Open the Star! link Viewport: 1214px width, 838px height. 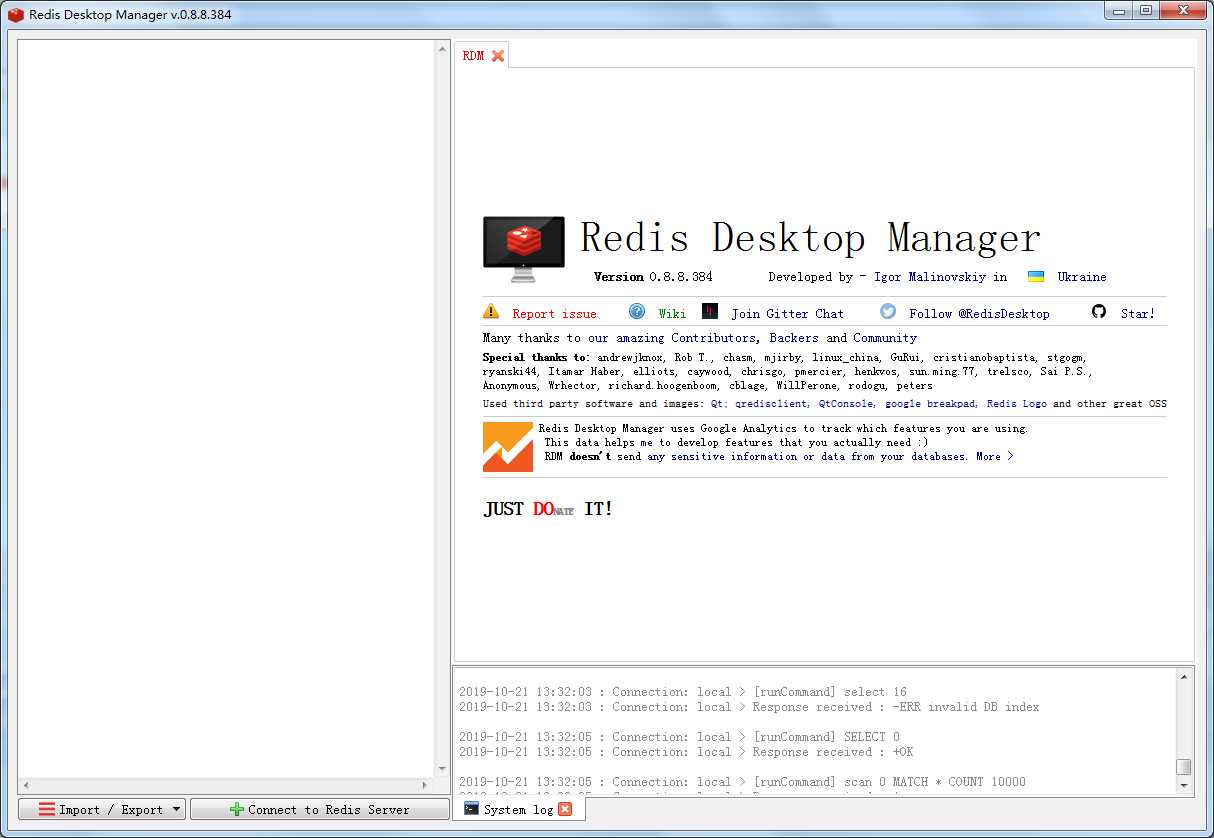coord(1137,313)
